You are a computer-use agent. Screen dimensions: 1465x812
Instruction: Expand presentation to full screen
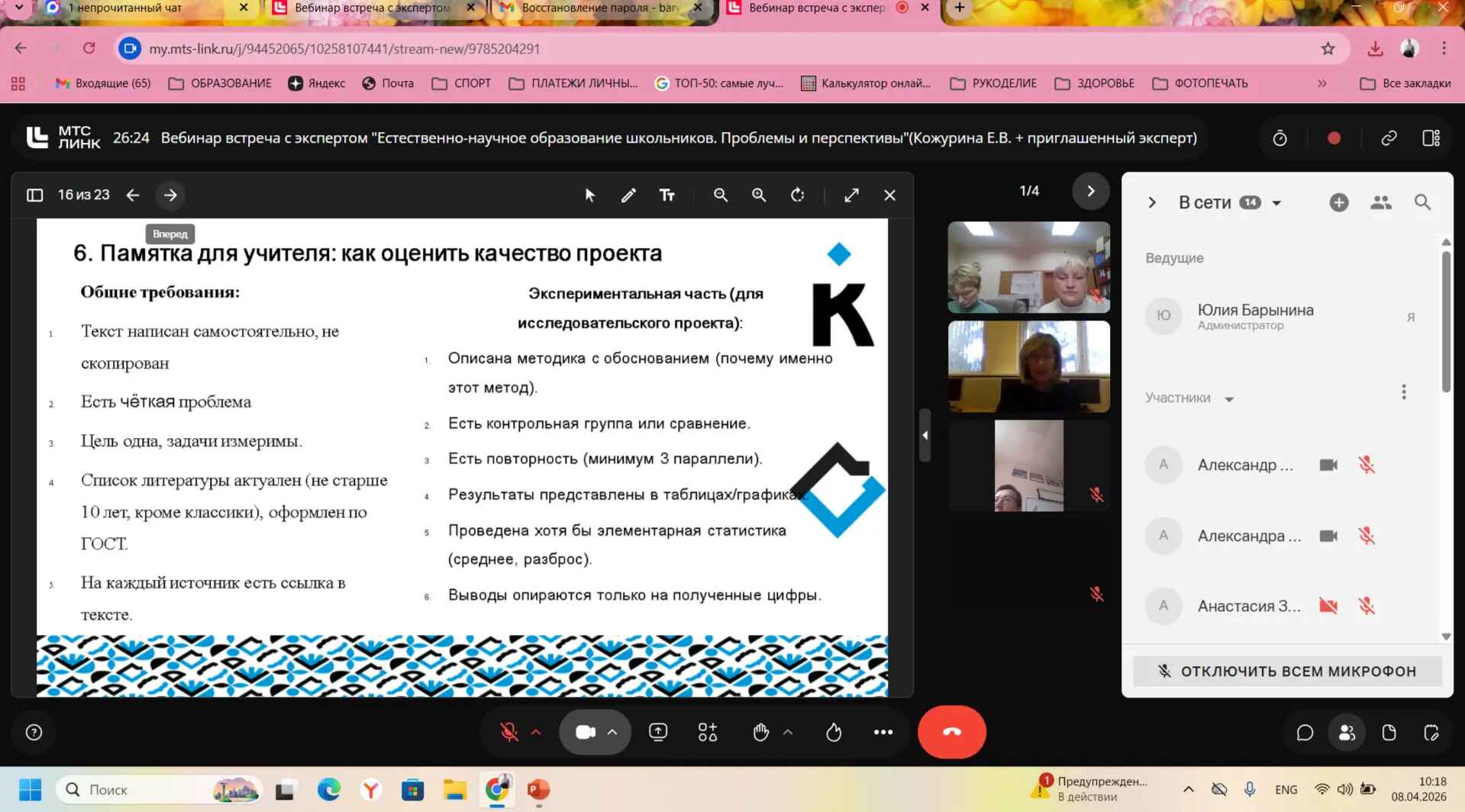[x=851, y=195]
